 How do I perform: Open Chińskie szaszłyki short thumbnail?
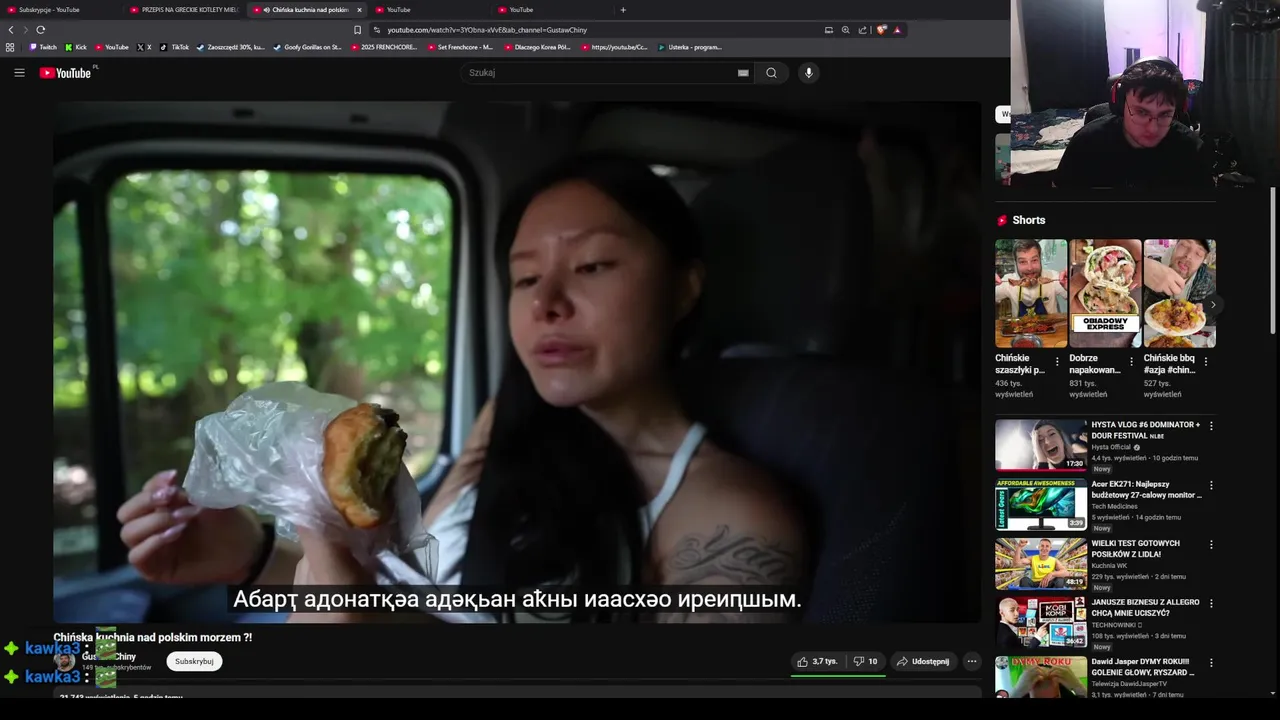tap(1031, 293)
